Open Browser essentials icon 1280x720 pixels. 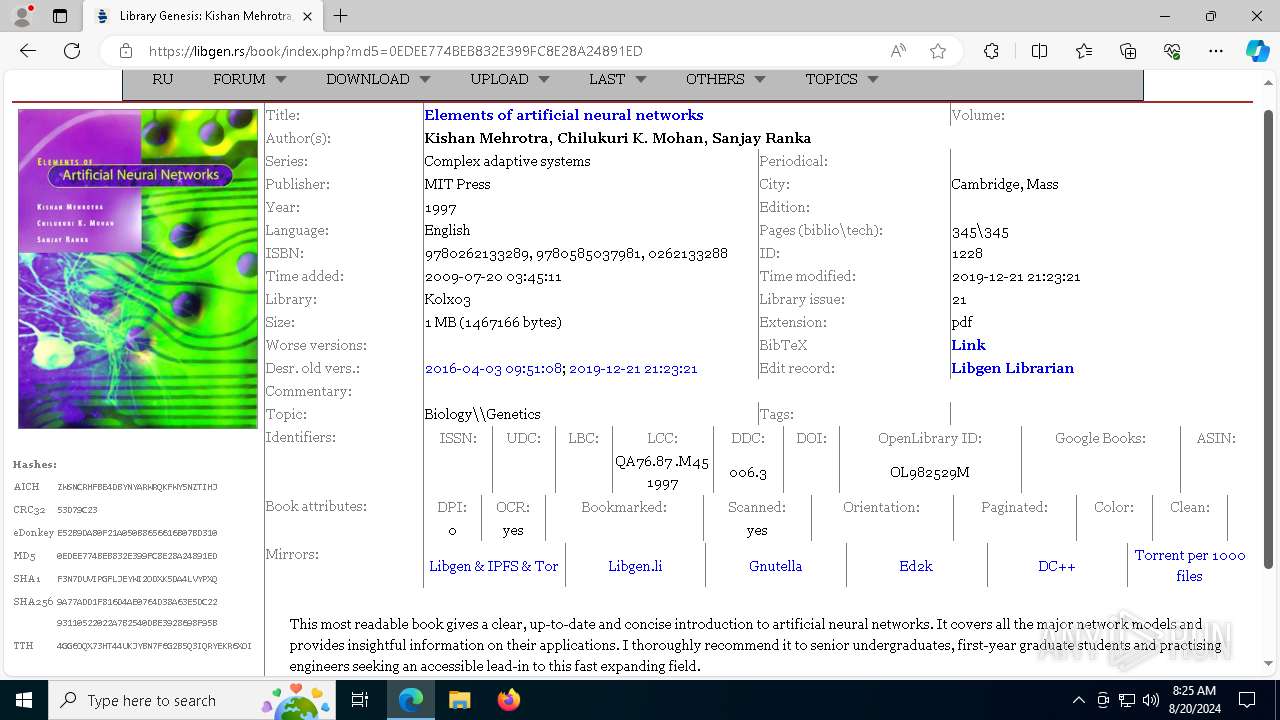[x=1172, y=51]
